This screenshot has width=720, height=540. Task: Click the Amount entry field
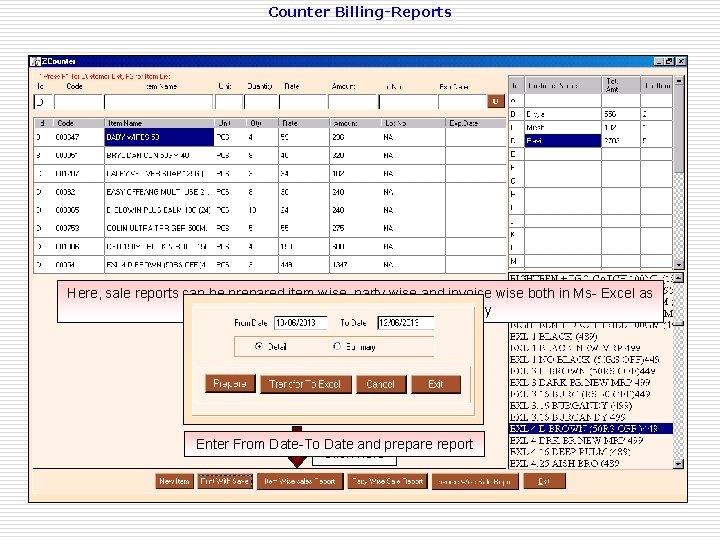pyautogui.click(x=353, y=102)
